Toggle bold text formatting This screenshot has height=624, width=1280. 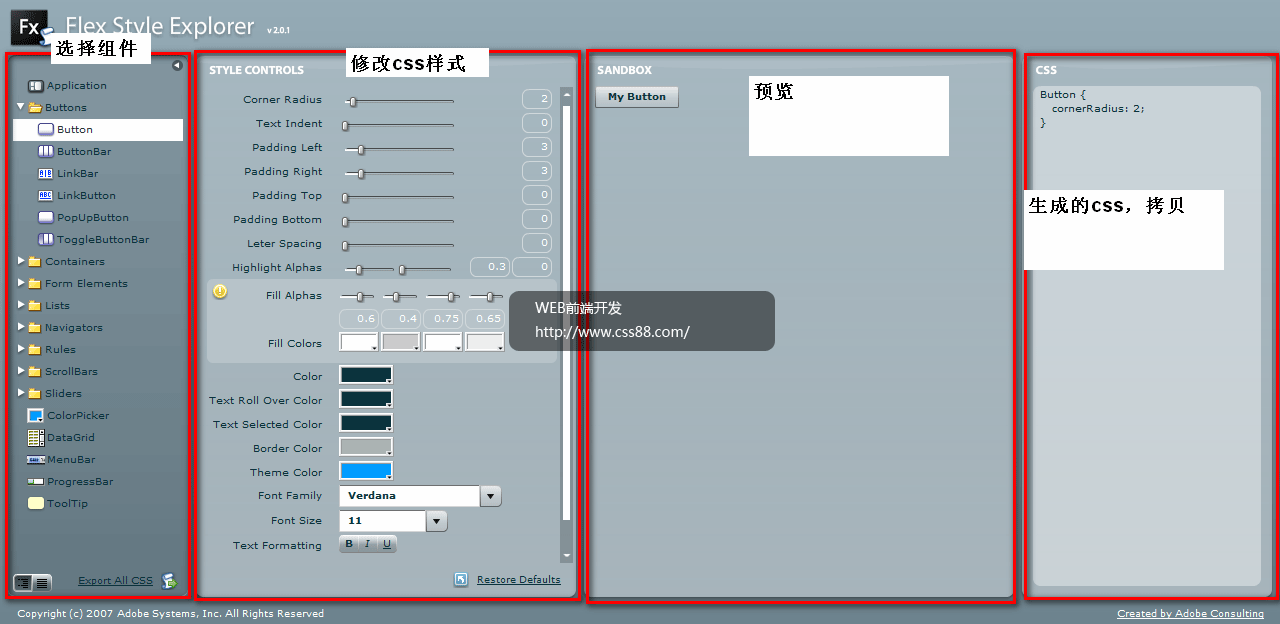coord(349,544)
